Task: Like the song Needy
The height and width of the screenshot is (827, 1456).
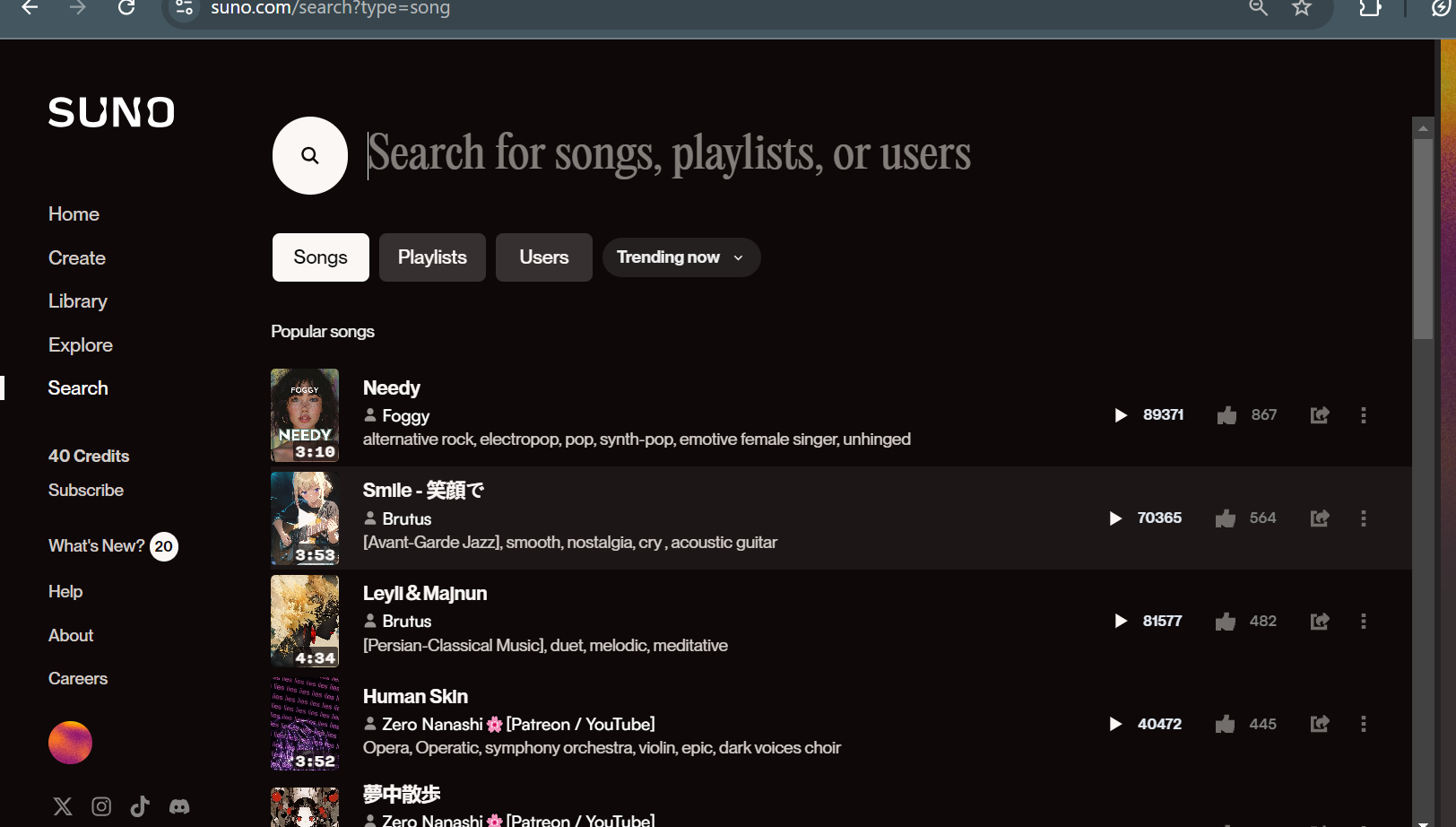Action: point(1226,414)
